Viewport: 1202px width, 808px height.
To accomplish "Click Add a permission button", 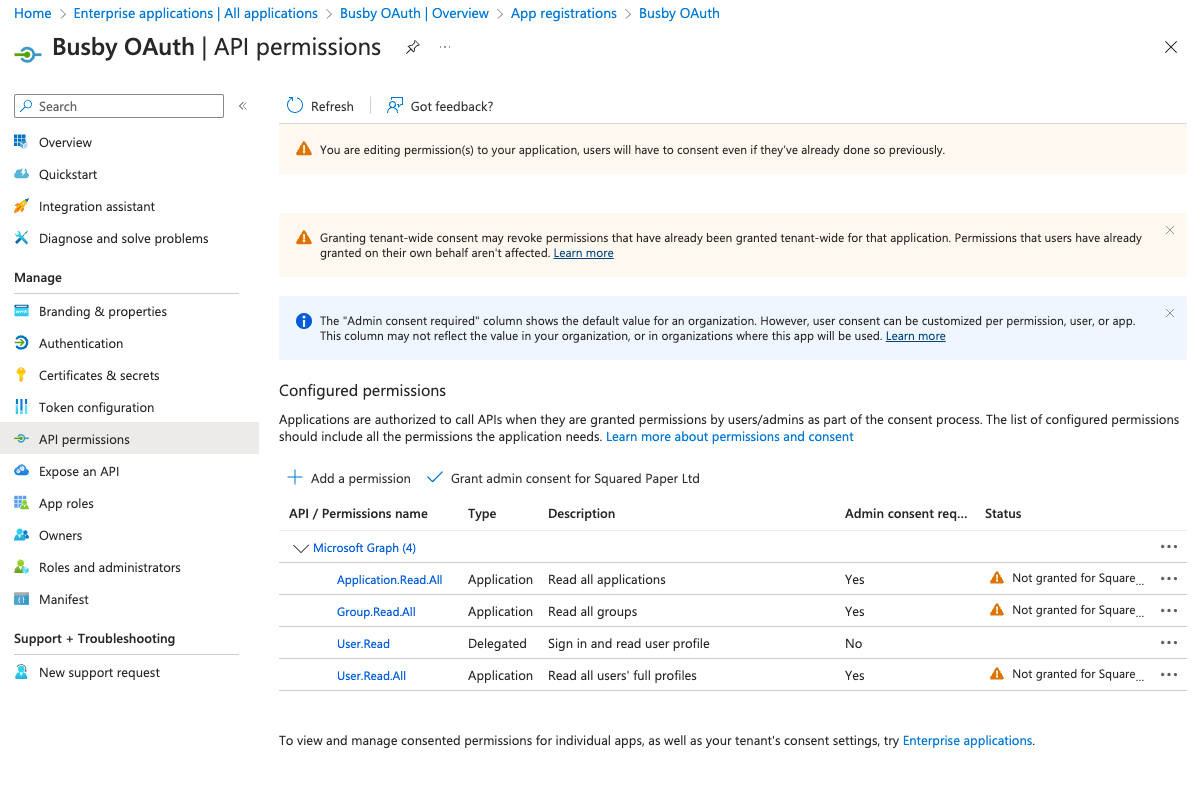I will point(349,478).
